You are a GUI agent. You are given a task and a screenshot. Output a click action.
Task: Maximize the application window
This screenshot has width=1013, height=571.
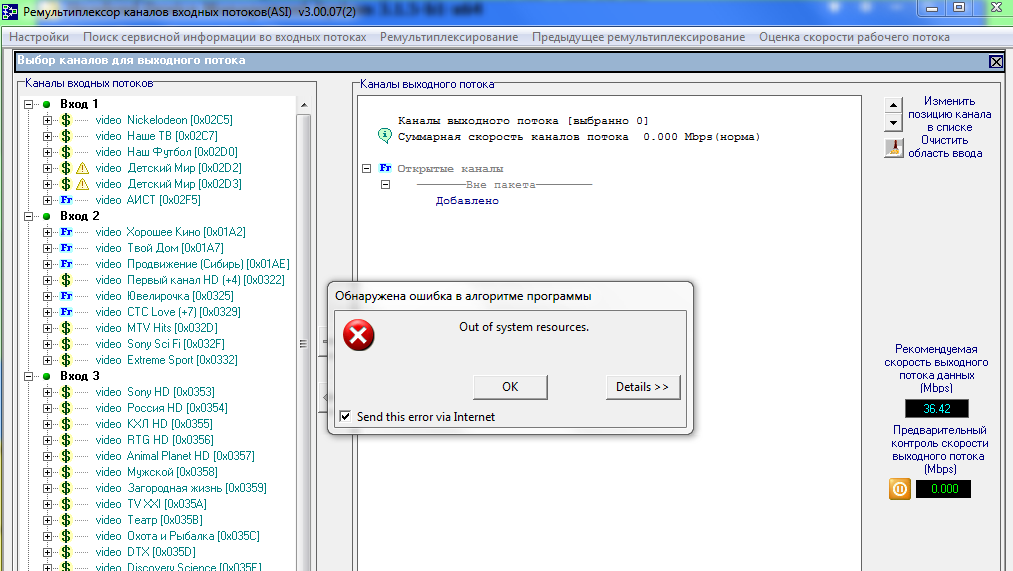959,8
